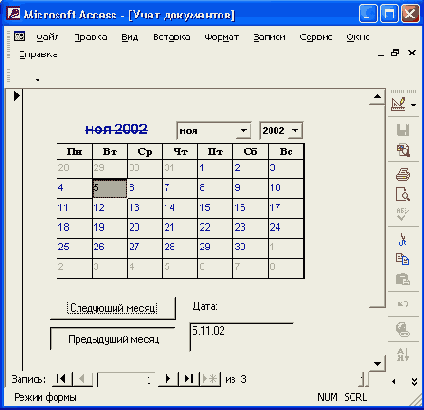Click the Design View ruler-and-pencil icon
424x410 pixels.
[x=399, y=104]
